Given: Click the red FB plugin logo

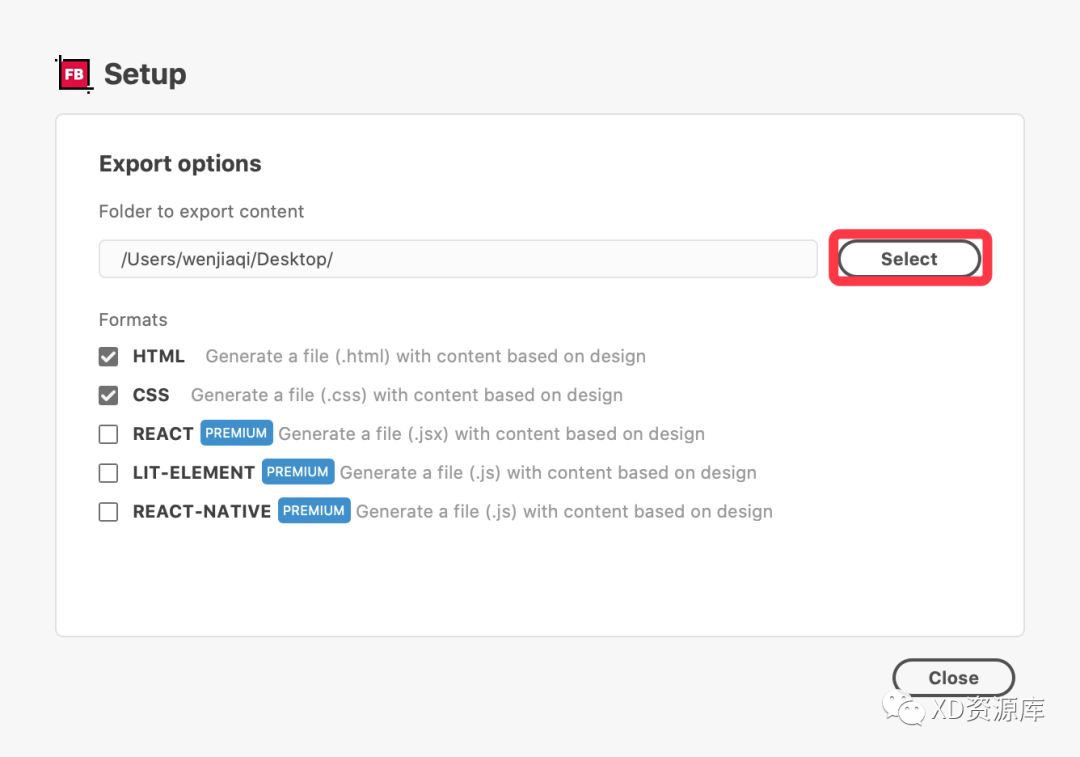Looking at the screenshot, I should point(74,74).
